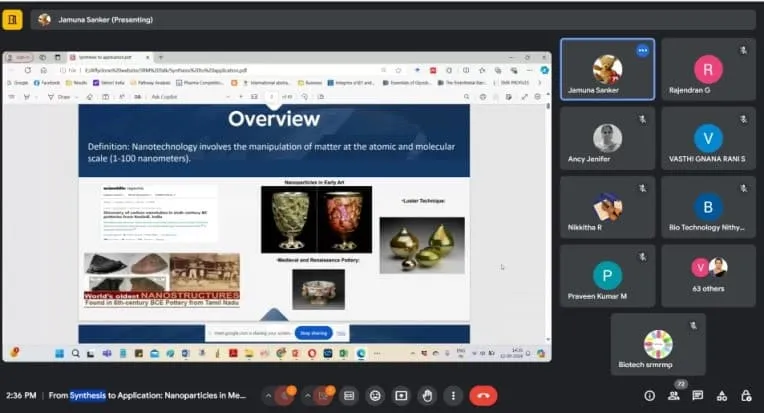764x413 pixels.
Task: Open taskbar Search magnifier
Action: pos(76,354)
